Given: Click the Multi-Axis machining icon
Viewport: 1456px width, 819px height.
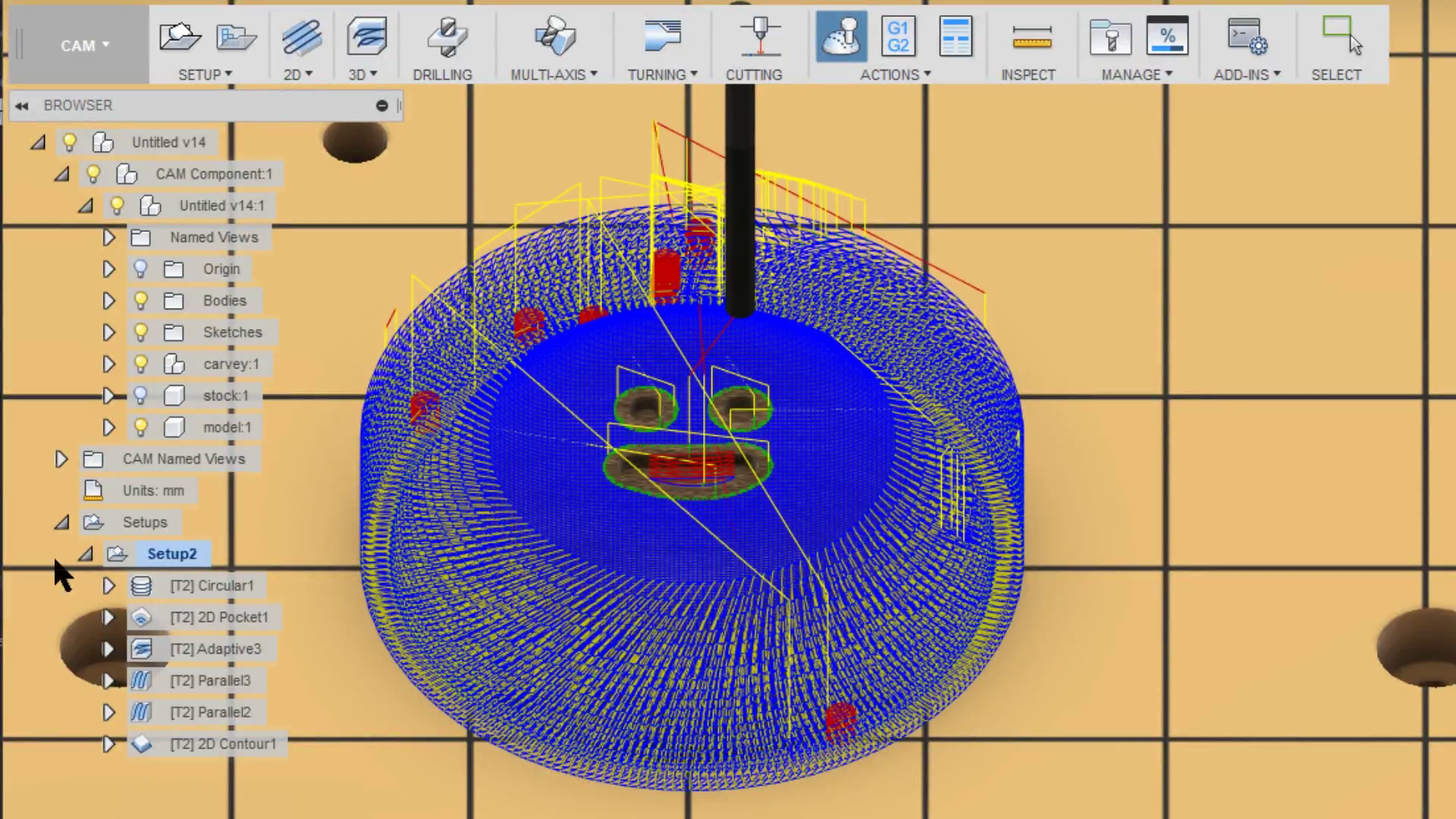Looking at the screenshot, I should click(x=554, y=36).
